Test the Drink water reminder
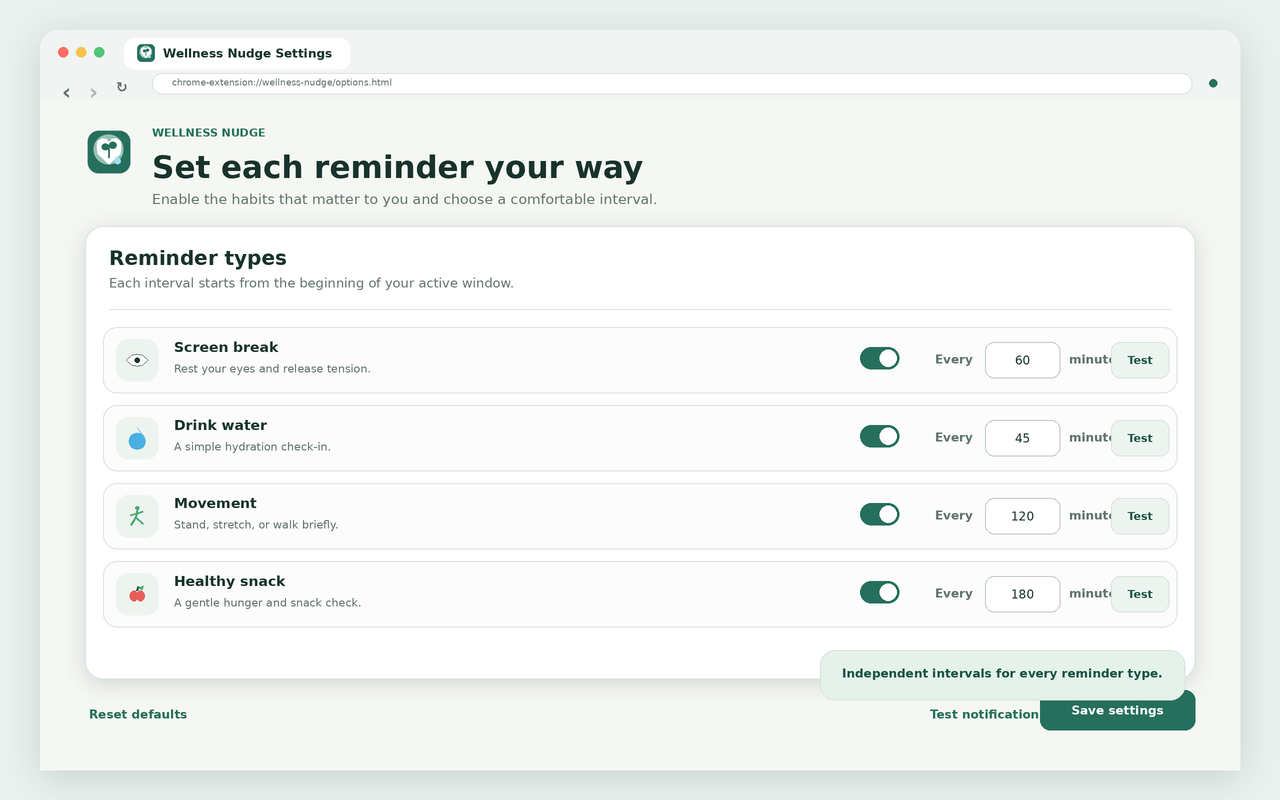Viewport: 1280px width, 800px height. tap(1140, 438)
